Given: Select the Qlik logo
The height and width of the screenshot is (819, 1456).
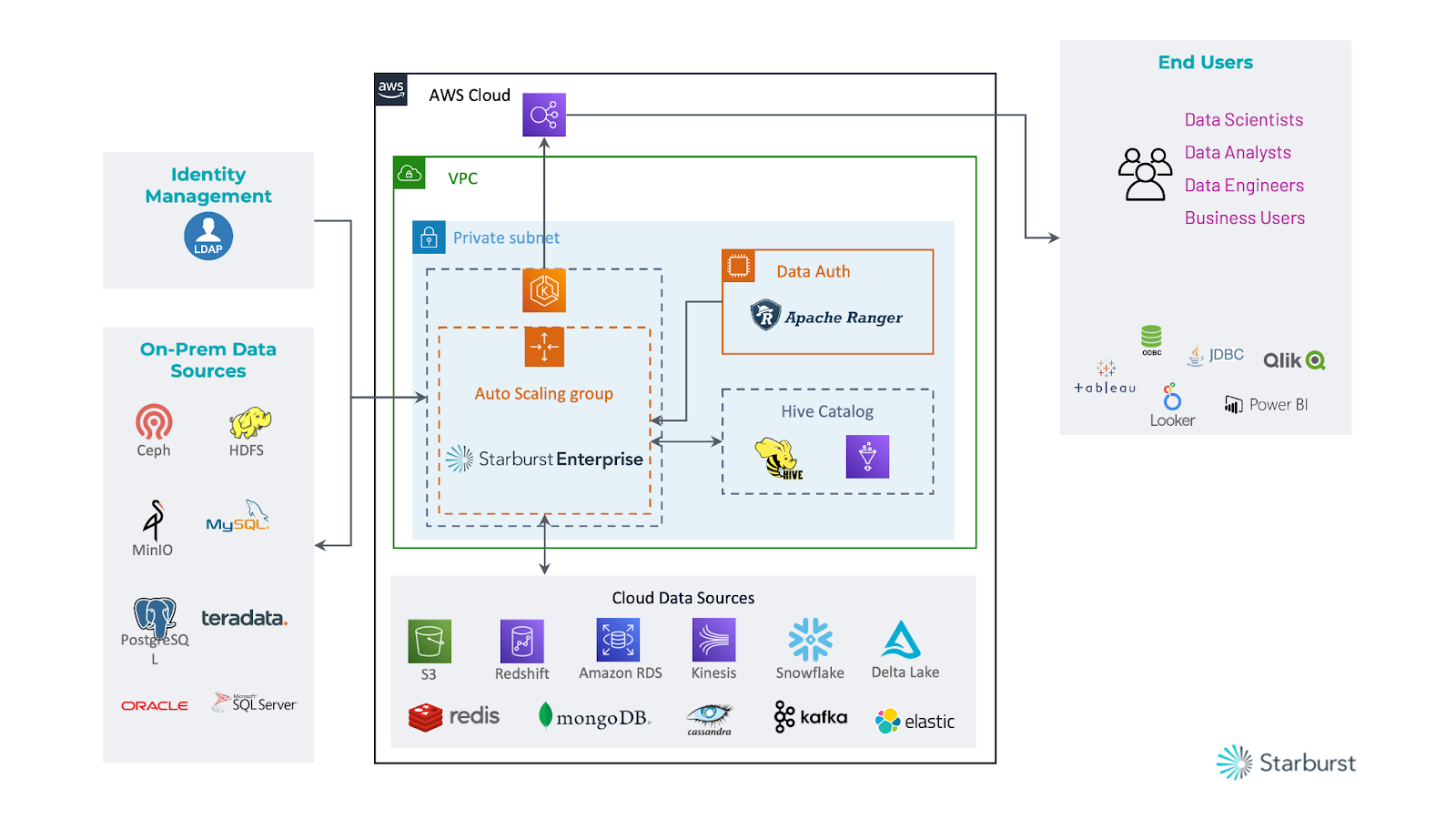Looking at the screenshot, I should tap(1294, 360).
